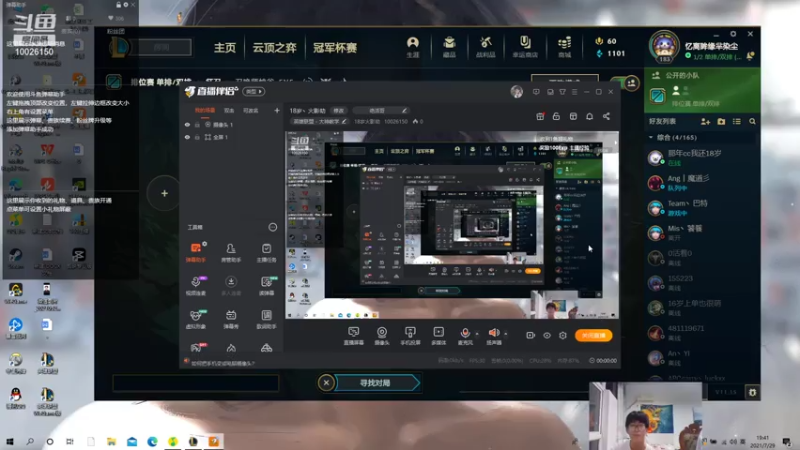The width and height of the screenshot is (800, 450).
Task: Click 寻找对局 find match button
Action: pyautogui.click(x=378, y=383)
